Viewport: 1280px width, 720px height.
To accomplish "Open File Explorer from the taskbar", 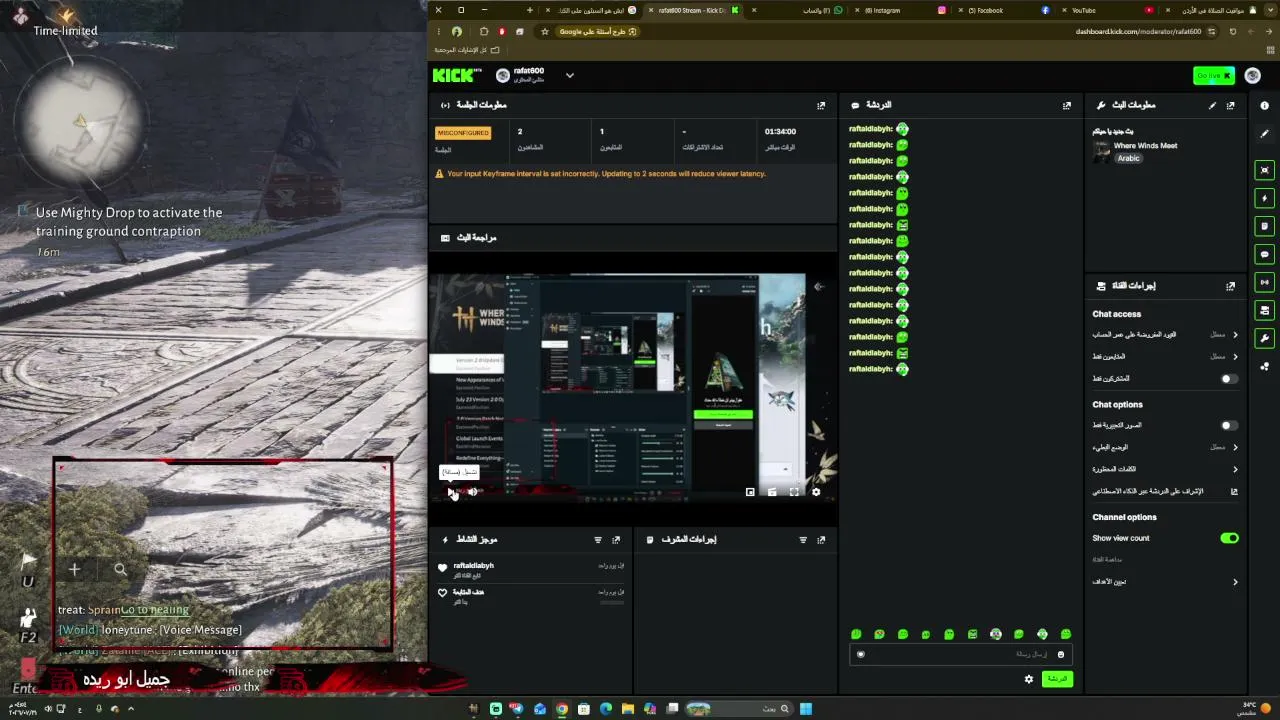I will click(628, 709).
